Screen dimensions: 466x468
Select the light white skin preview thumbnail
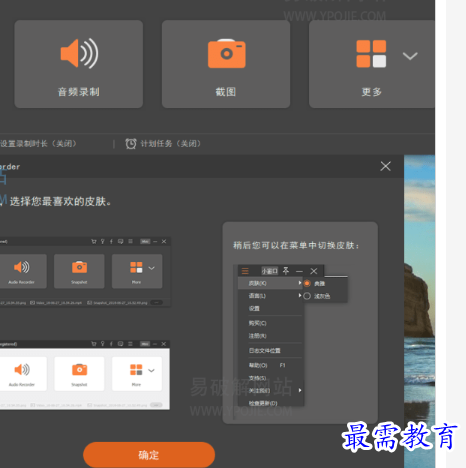[85, 375]
